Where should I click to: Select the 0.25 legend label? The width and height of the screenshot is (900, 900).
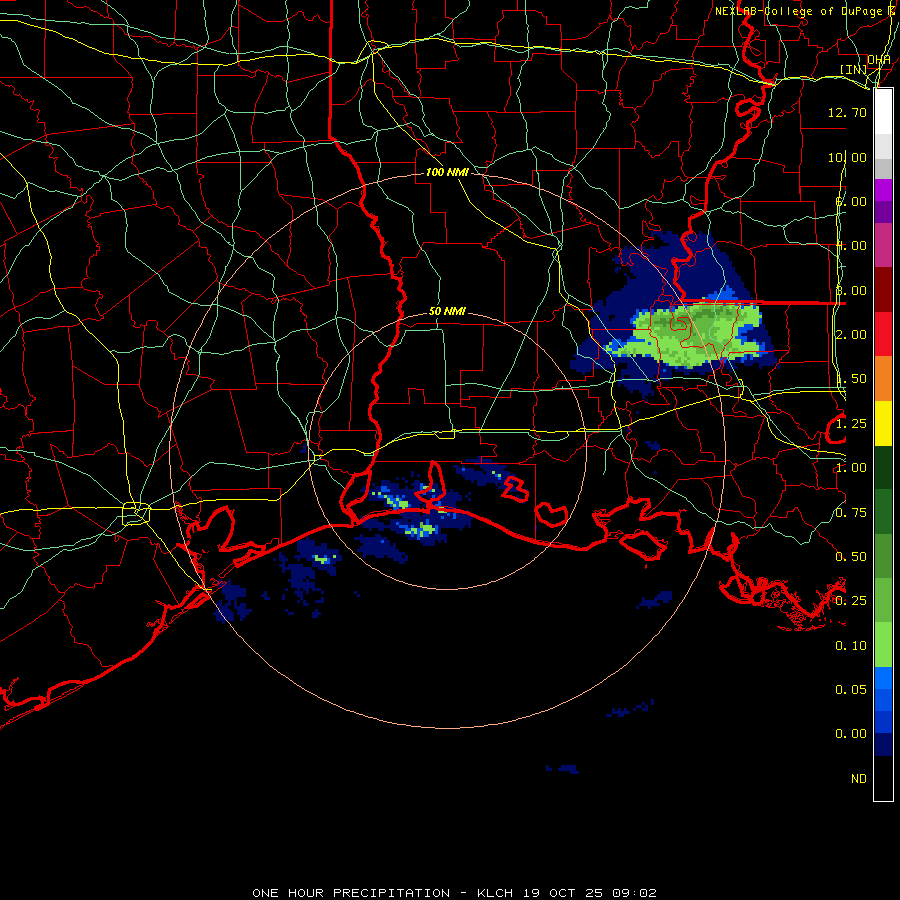pyautogui.click(x=851, y=601)
